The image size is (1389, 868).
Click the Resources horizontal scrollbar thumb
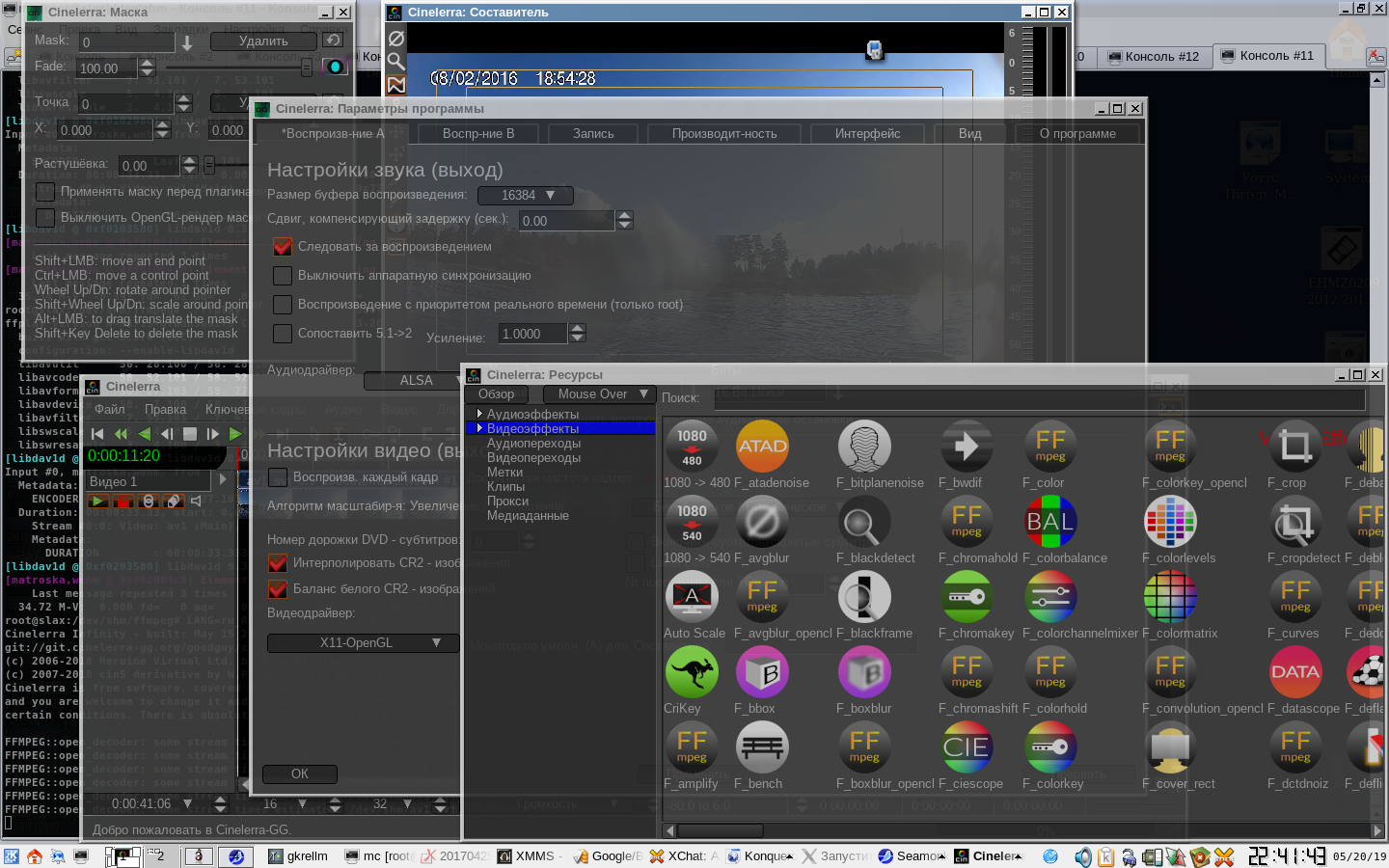coord(721,830)
